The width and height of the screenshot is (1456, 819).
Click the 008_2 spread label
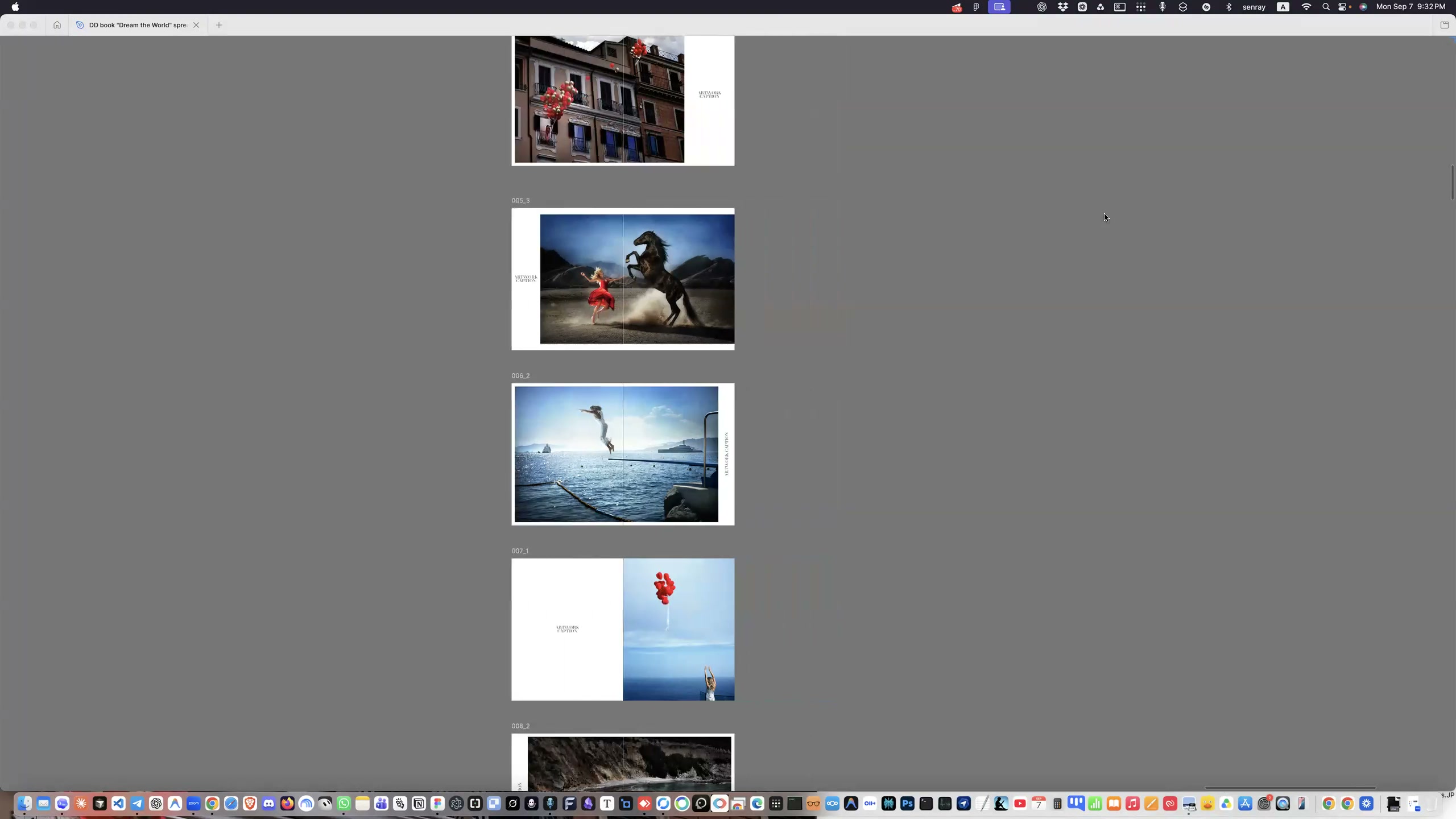[x=520, y=726]
